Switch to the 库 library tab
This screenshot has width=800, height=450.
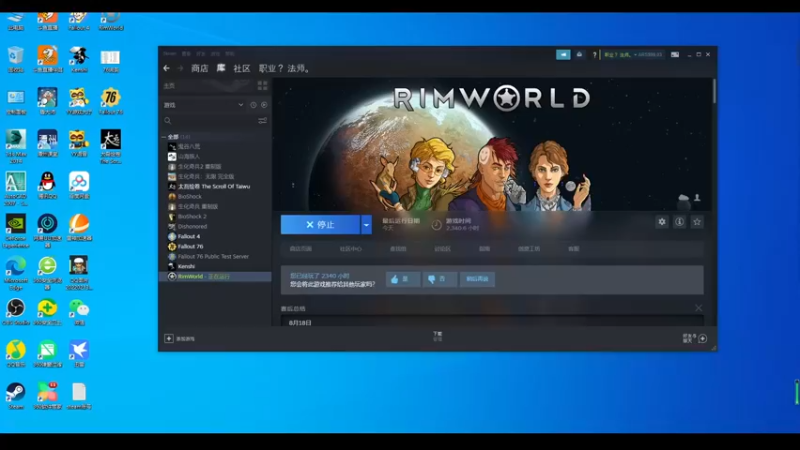pos(221,68)
